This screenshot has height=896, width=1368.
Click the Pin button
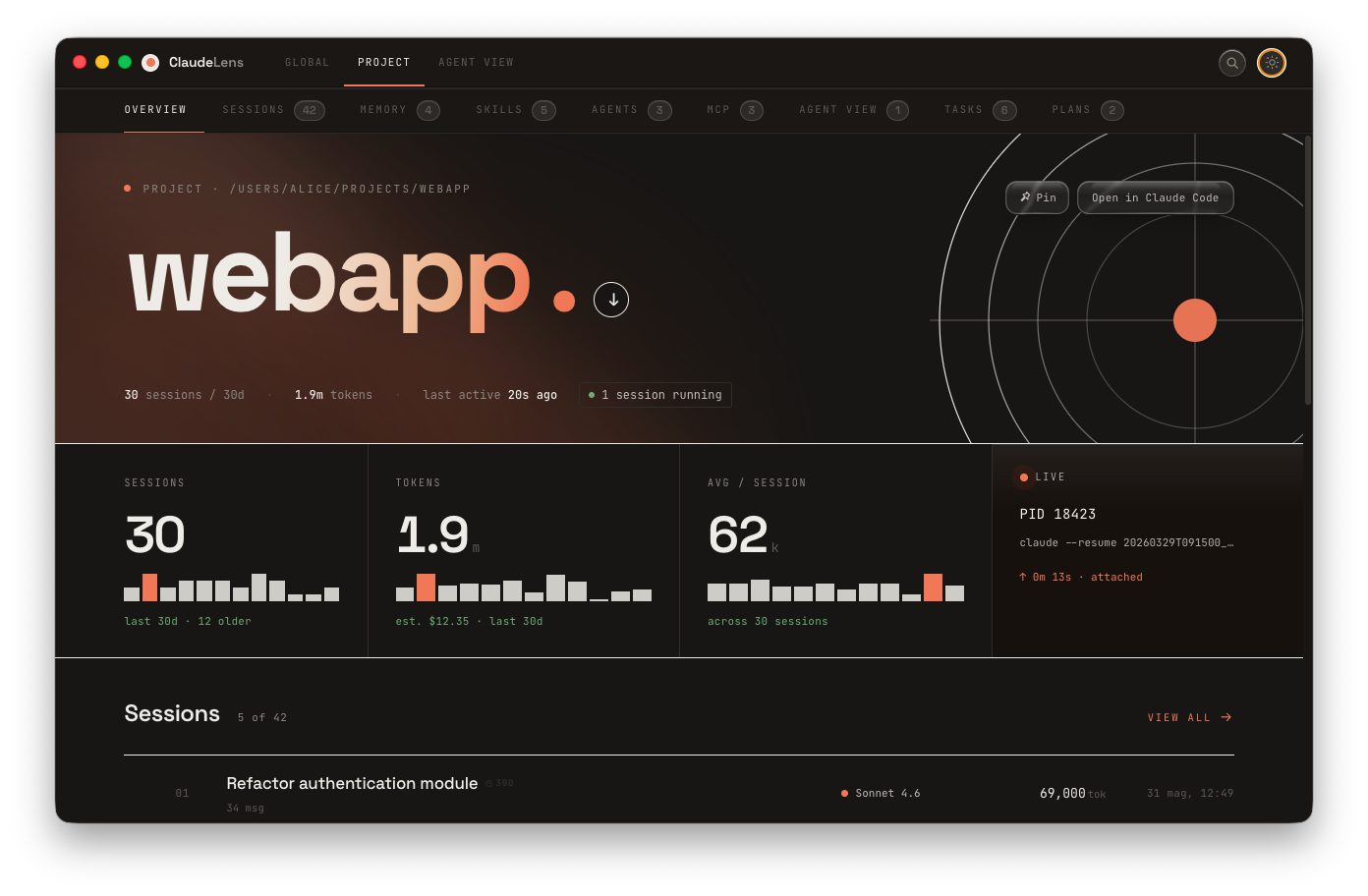tap(1037, 197)
